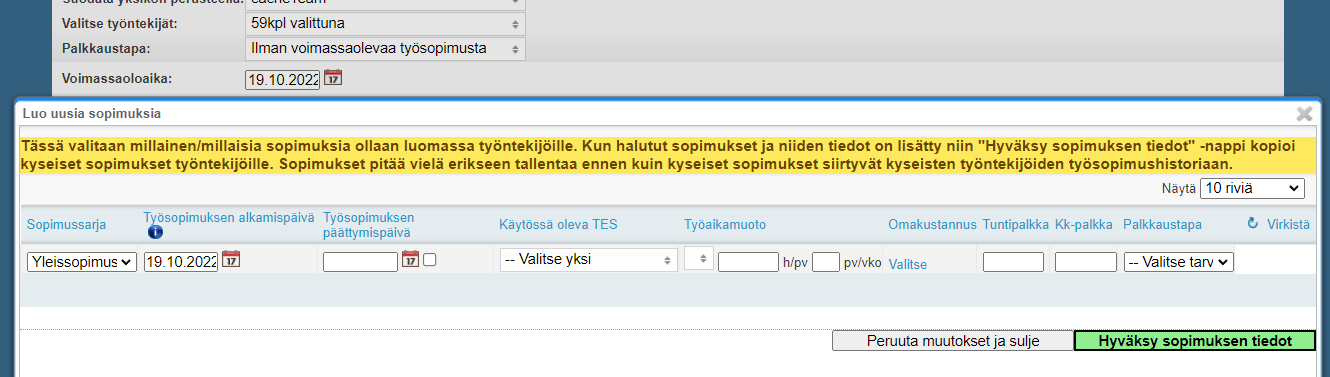Viewport: 1330px width, 377px height.
Task: Click Voimassaoloaika date field 19.10.2022
Action: (282, 79)
